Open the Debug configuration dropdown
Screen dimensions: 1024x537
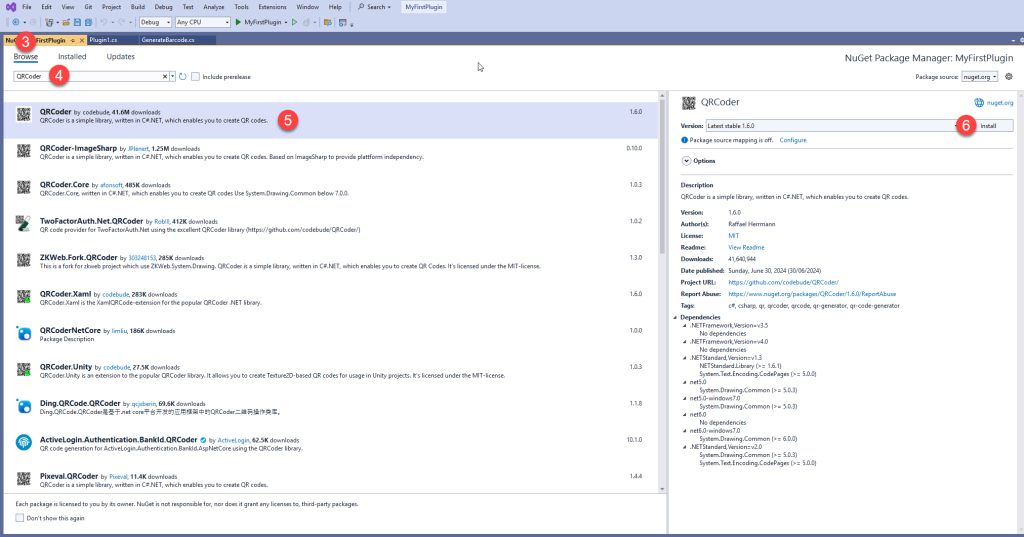point(155,22)
